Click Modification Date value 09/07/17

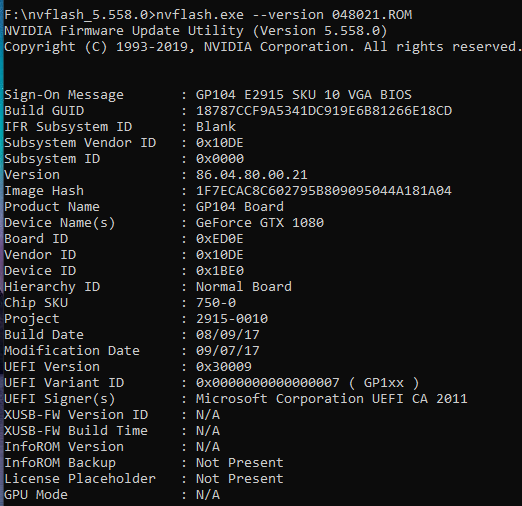click(x=228, y=351)
